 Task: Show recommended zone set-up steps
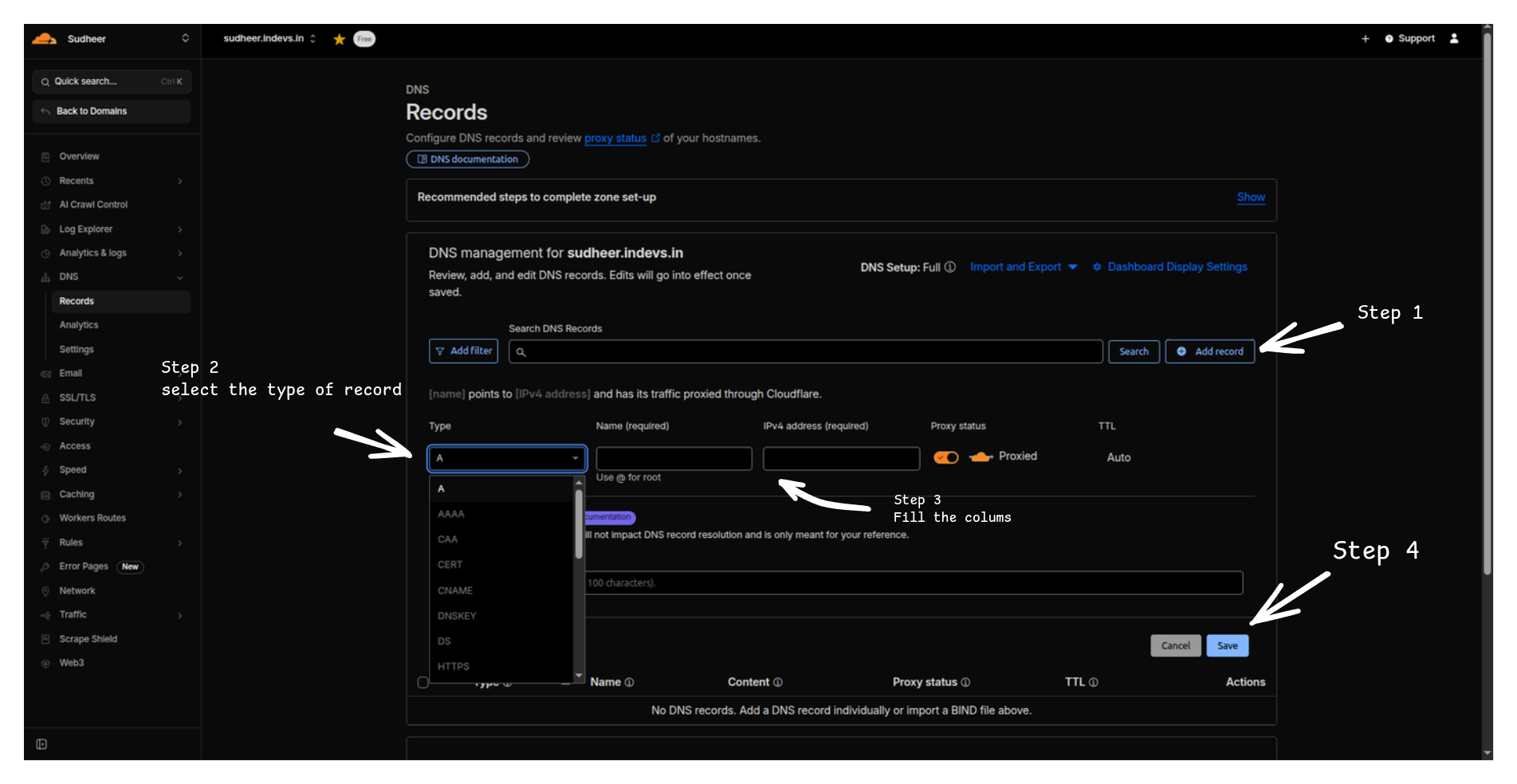tap(1251, 198)
